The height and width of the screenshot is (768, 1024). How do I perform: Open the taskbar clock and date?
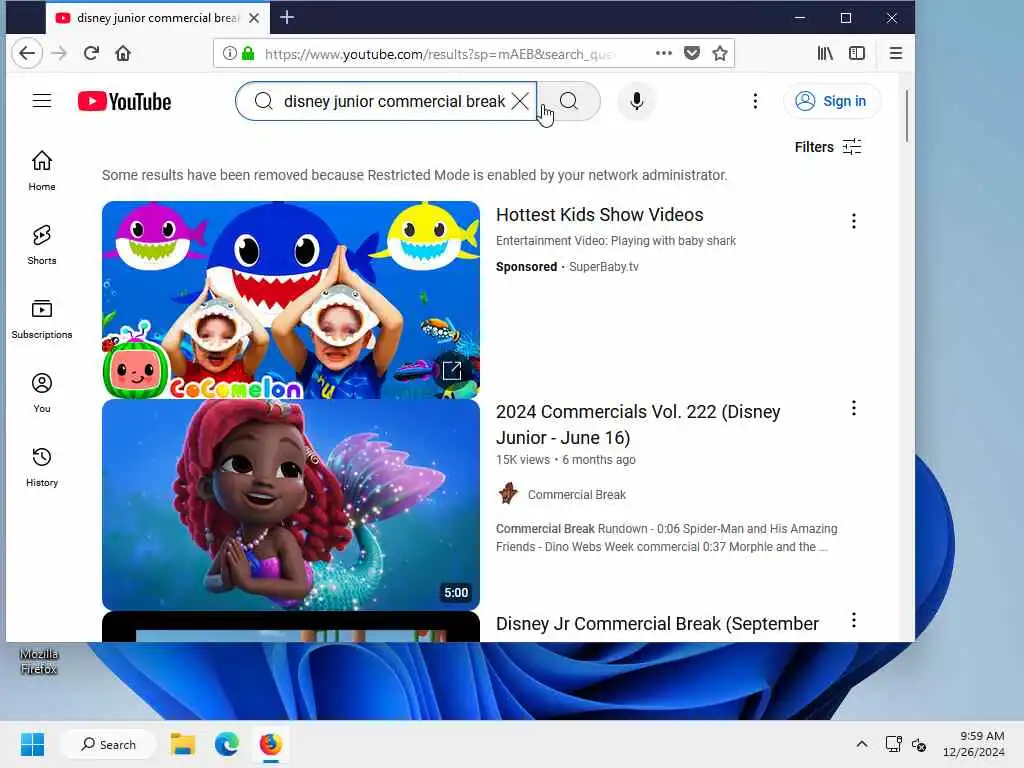[974, 744]
